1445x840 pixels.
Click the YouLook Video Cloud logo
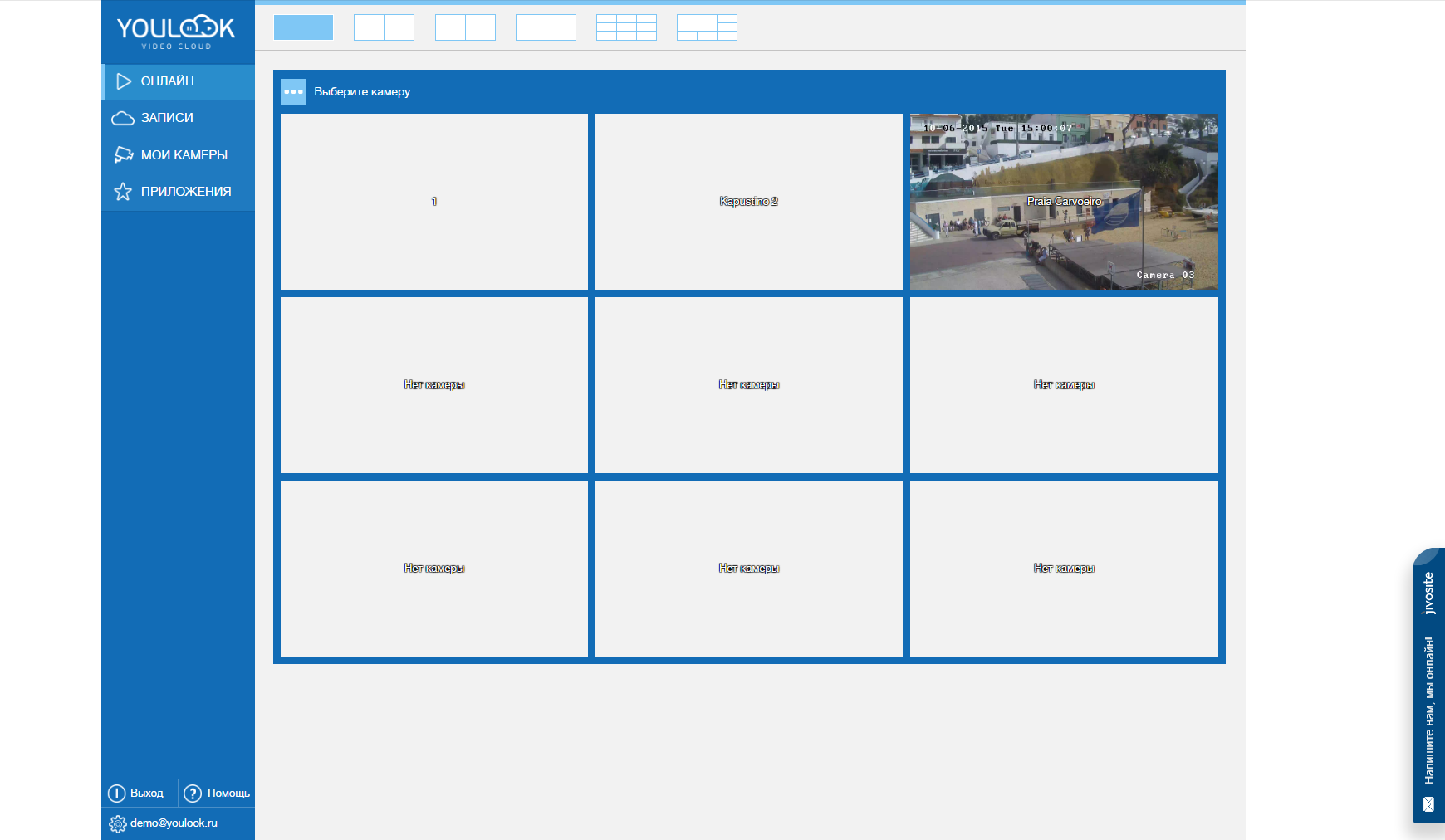click(x=176, y=32)
